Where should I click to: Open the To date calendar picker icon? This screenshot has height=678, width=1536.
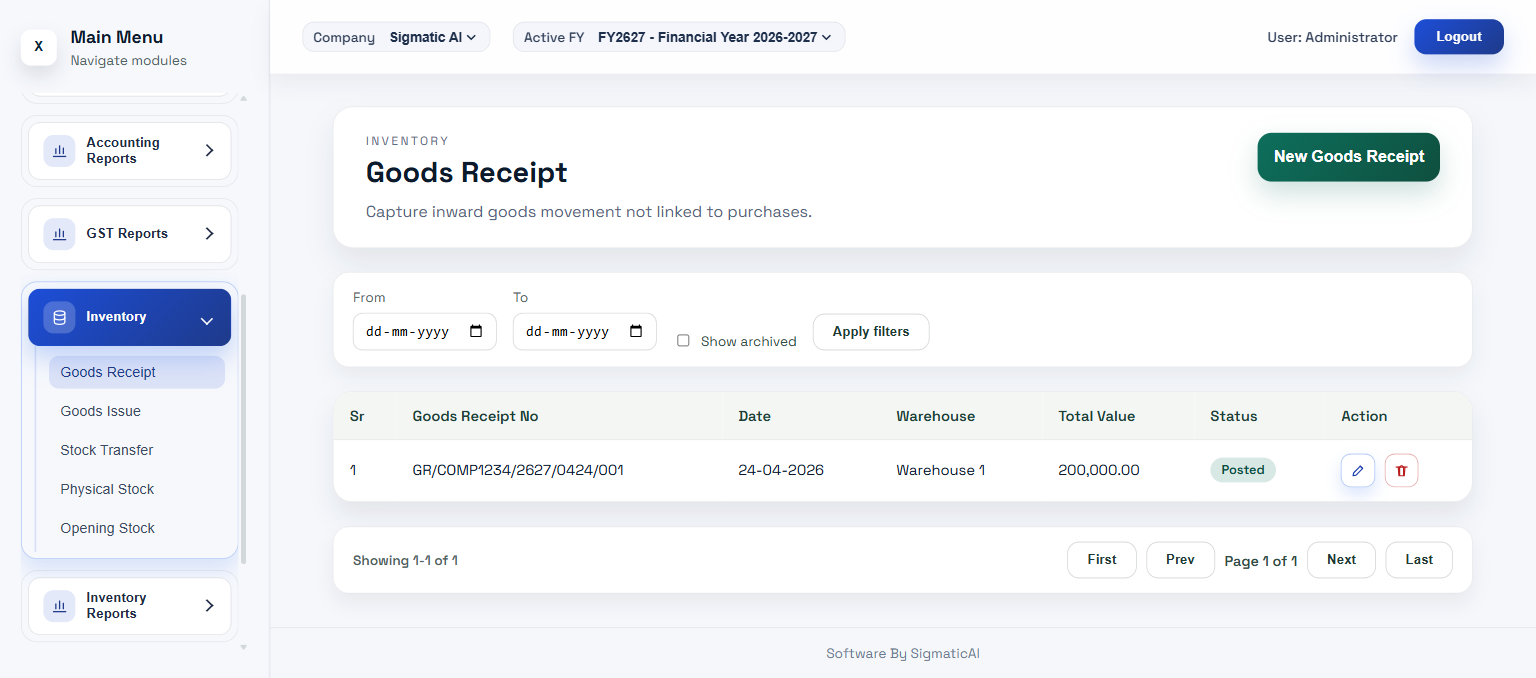point(636,332)
